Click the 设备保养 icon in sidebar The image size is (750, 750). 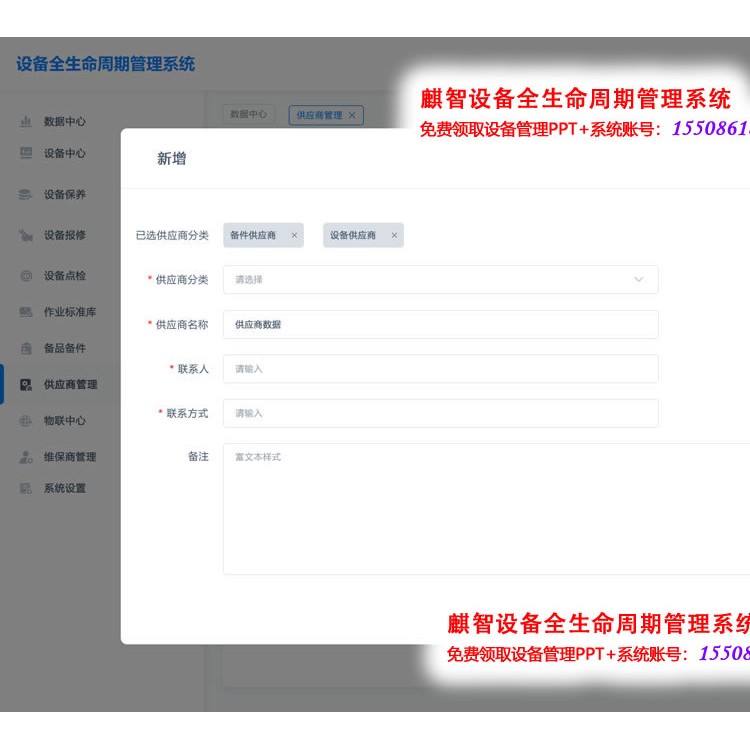[25, 194]
